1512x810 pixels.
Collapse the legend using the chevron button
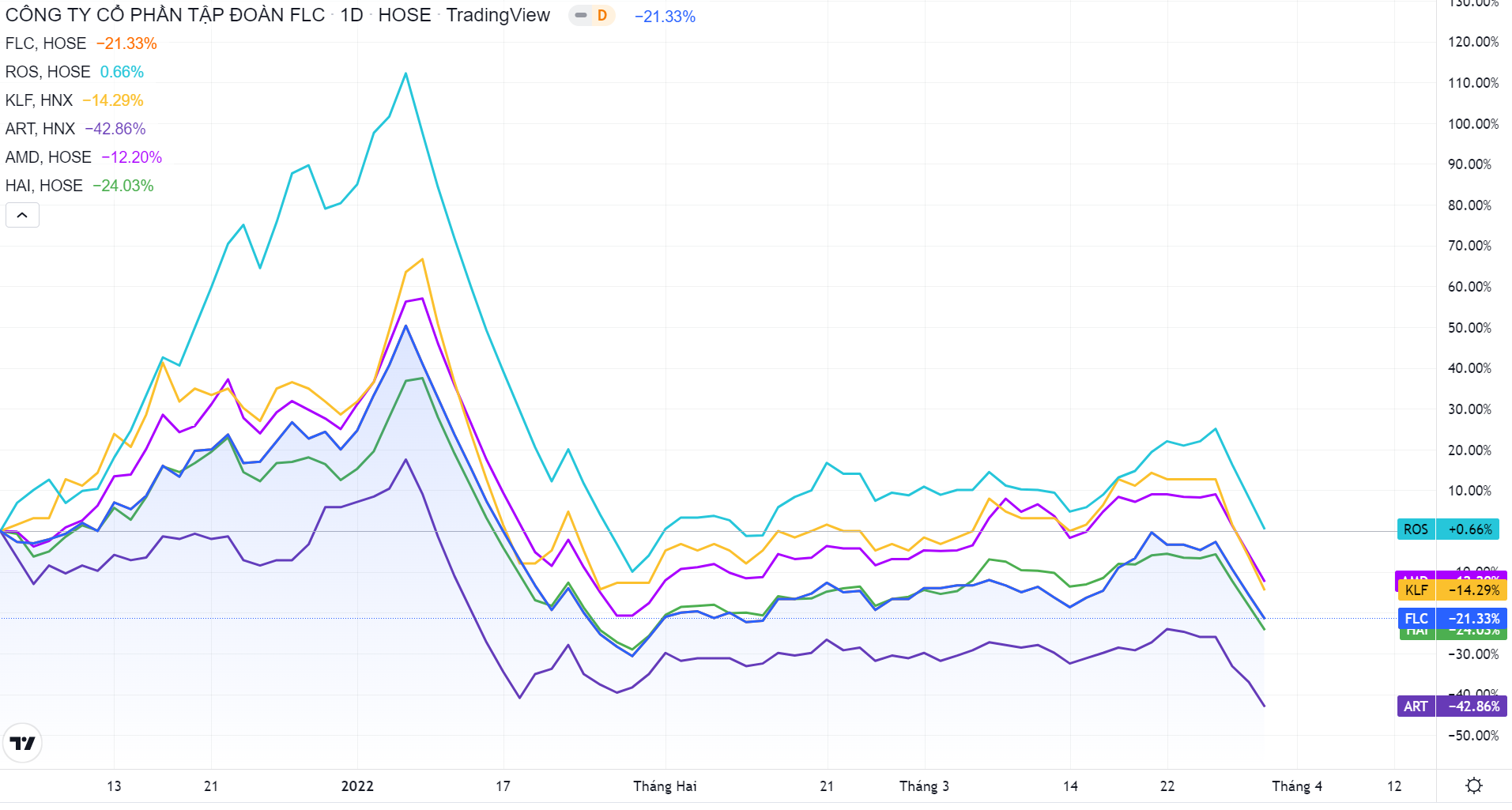pyautogui.click(x=22, y=215)
